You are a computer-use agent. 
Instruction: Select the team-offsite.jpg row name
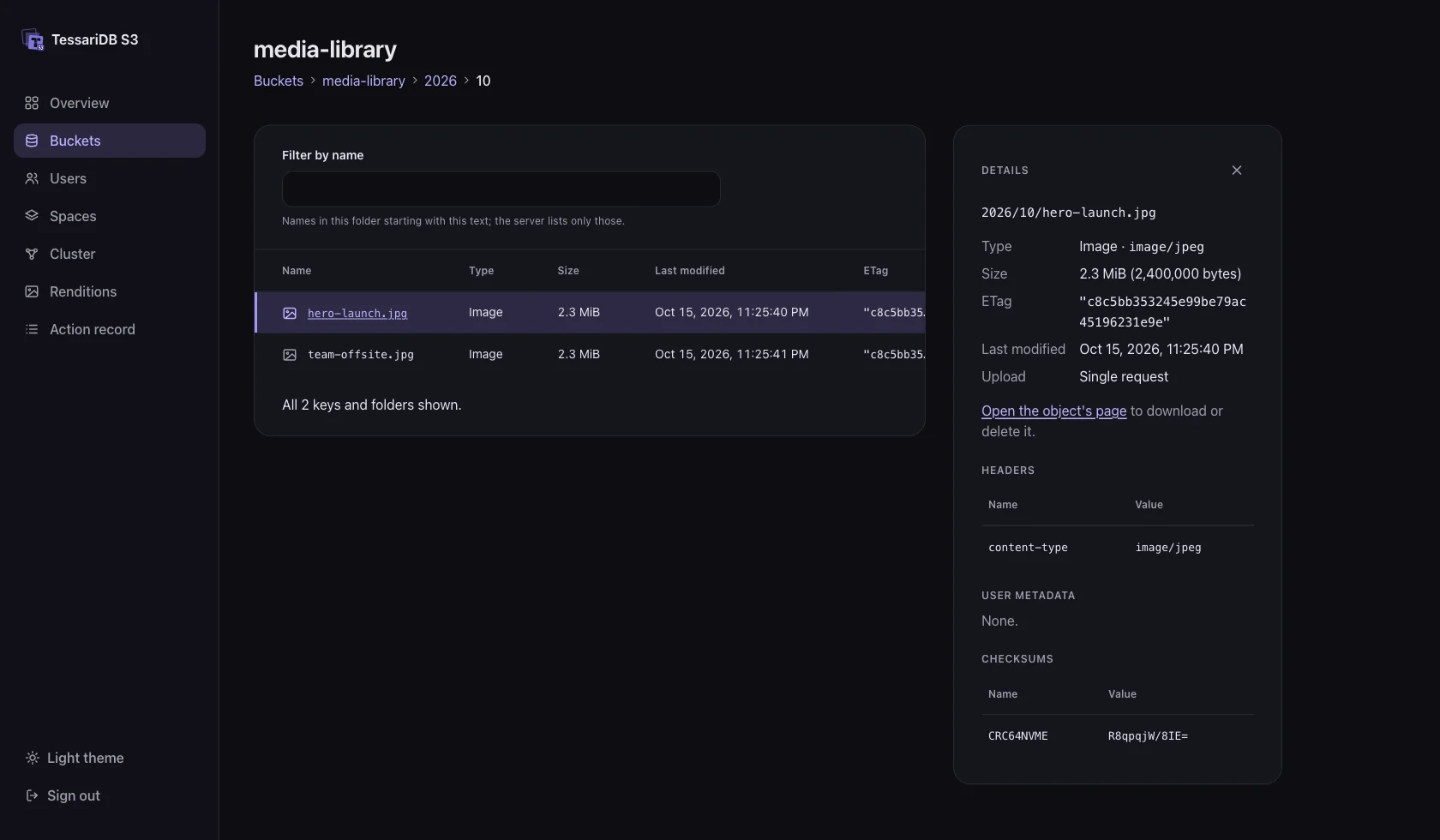[361, 355]
